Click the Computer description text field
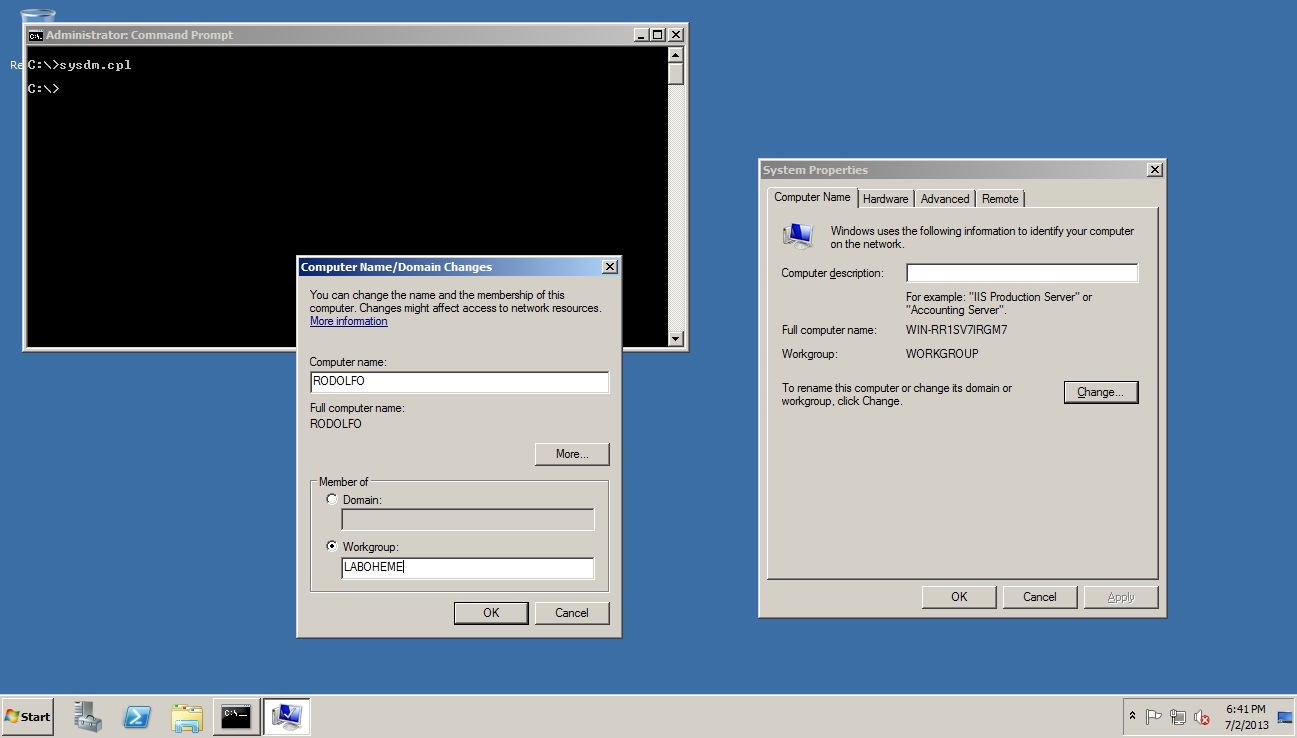This screenshot has width=1297, height=738. [1021, 273]
